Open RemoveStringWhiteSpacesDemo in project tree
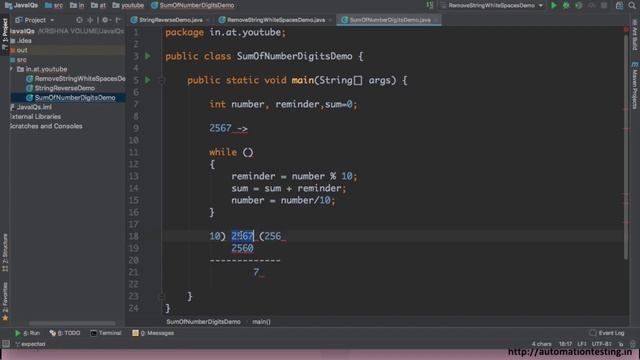640x360 pixels. 76,78
